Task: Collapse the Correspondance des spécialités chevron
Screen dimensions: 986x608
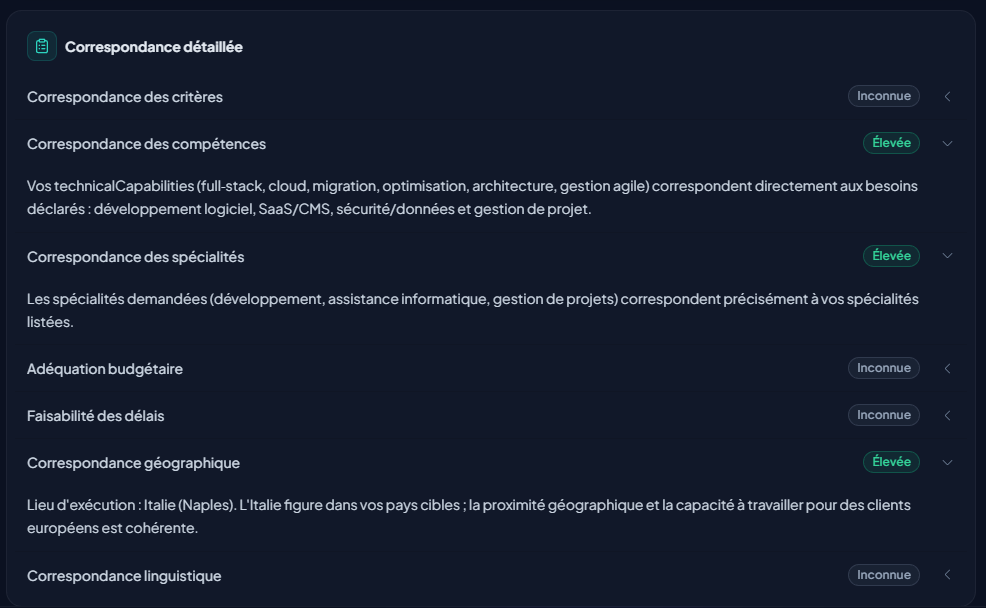Action: coord(947,256)
